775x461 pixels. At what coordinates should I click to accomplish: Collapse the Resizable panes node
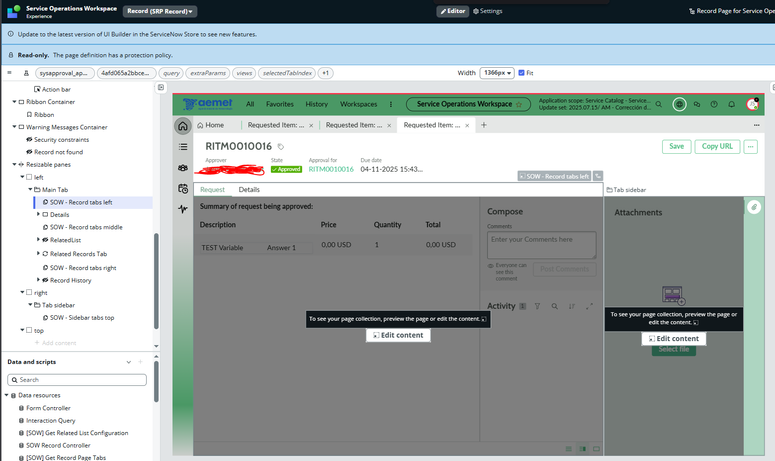coord(14,165)
